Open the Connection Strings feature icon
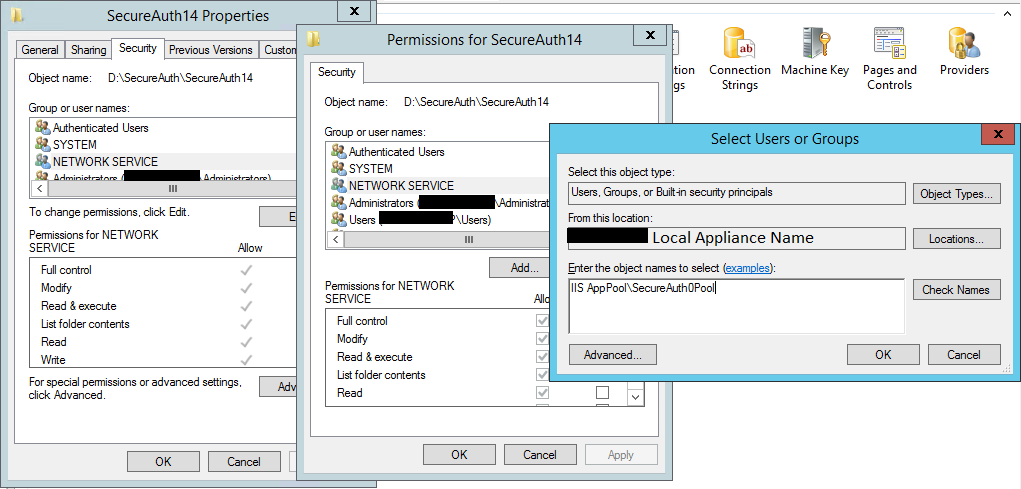Screen dimensions: 1021x489 click(x=740, y=59)
